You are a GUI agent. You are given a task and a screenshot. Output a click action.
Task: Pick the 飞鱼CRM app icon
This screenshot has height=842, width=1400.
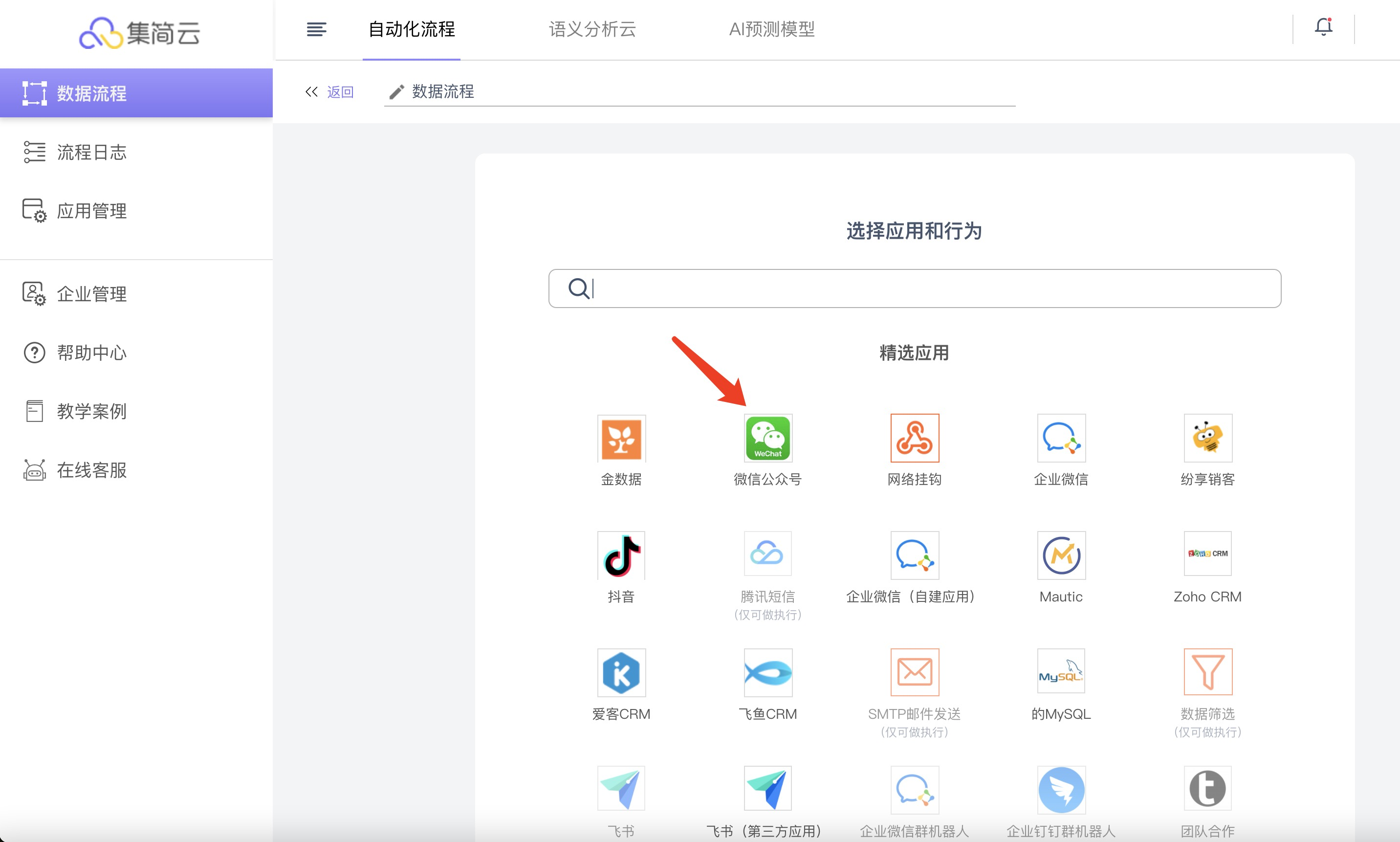pos(767,672)
